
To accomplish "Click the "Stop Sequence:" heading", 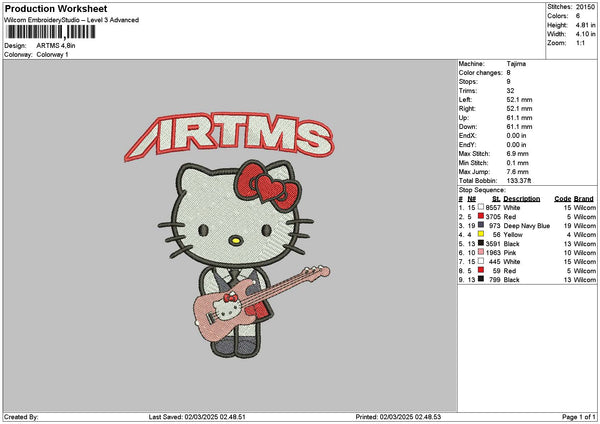I will point(482,190).
